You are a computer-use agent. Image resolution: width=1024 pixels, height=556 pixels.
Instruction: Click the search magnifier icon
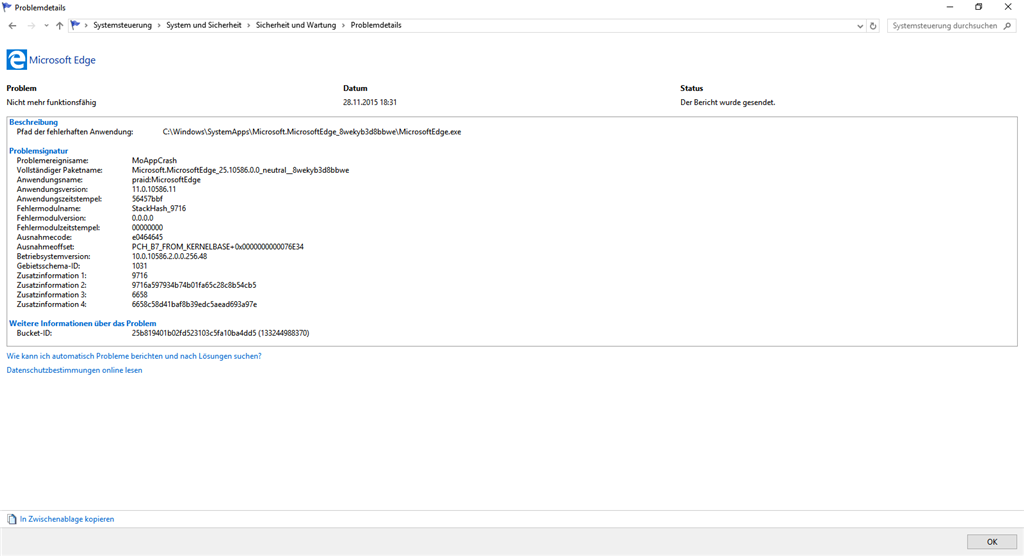click(1008, 26)
